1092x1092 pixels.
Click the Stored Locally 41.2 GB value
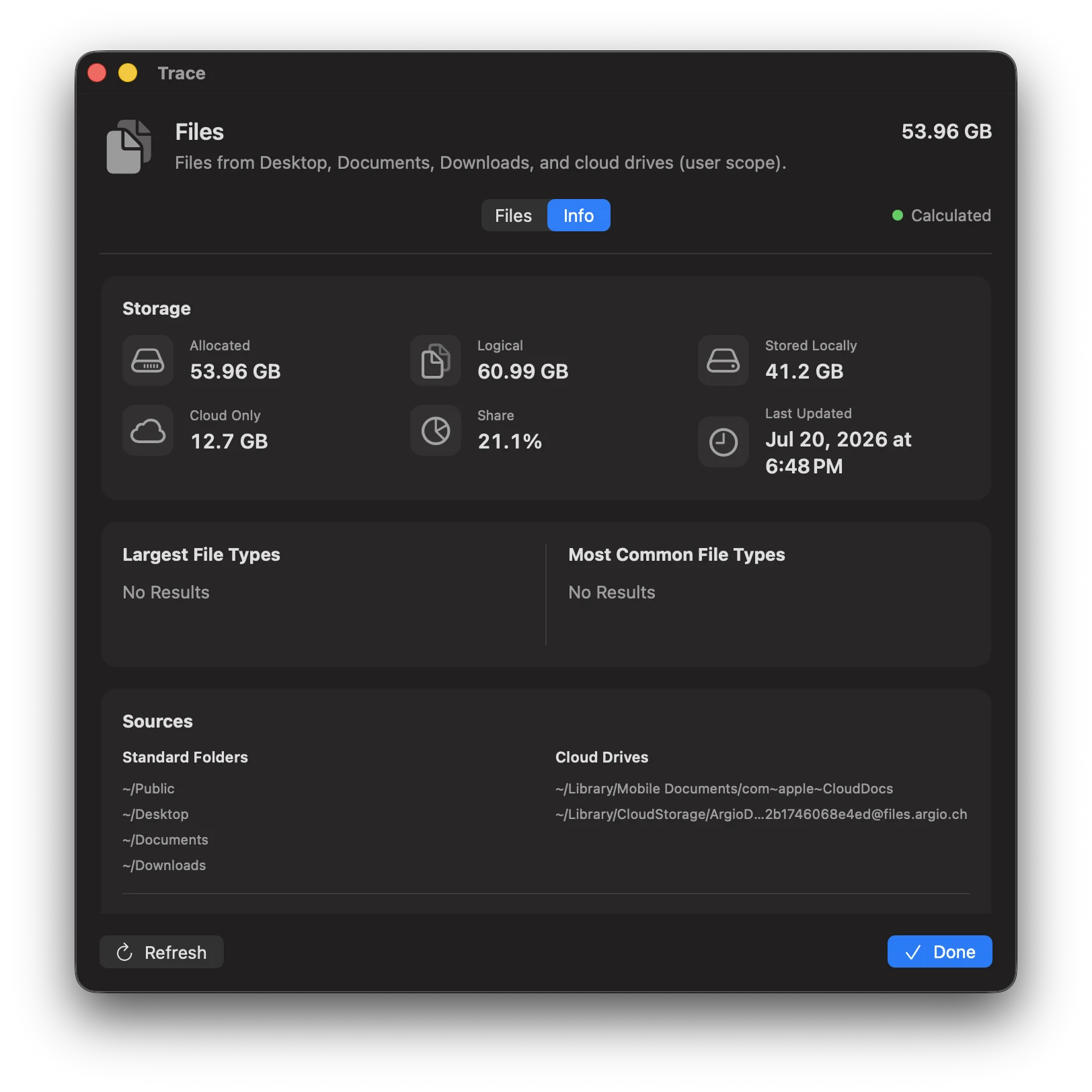pos(804,371)
